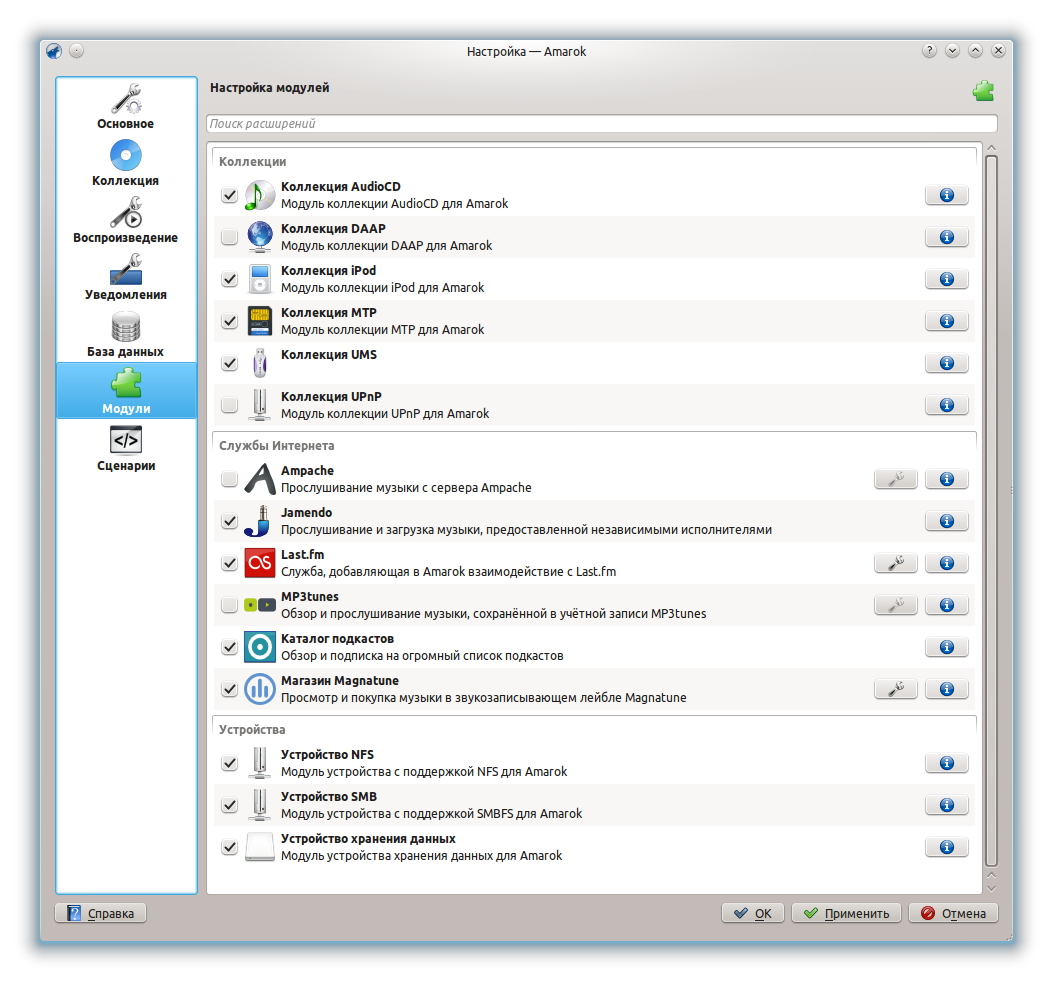Open info for Устройство SMB
The height and width of the screenshot is (981, 1053).
tap(946, 805)
